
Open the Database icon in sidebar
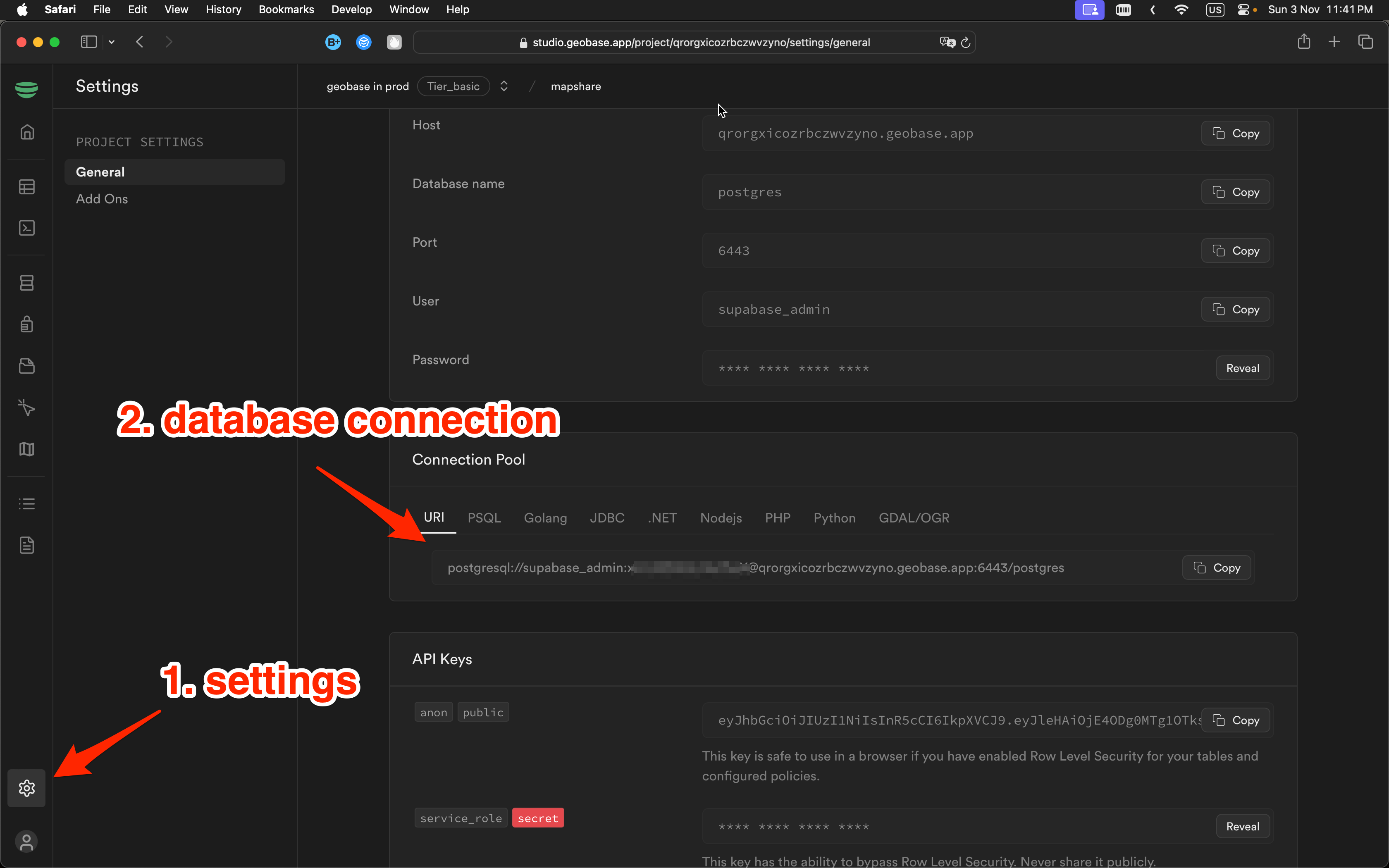[x=27, y=283]
